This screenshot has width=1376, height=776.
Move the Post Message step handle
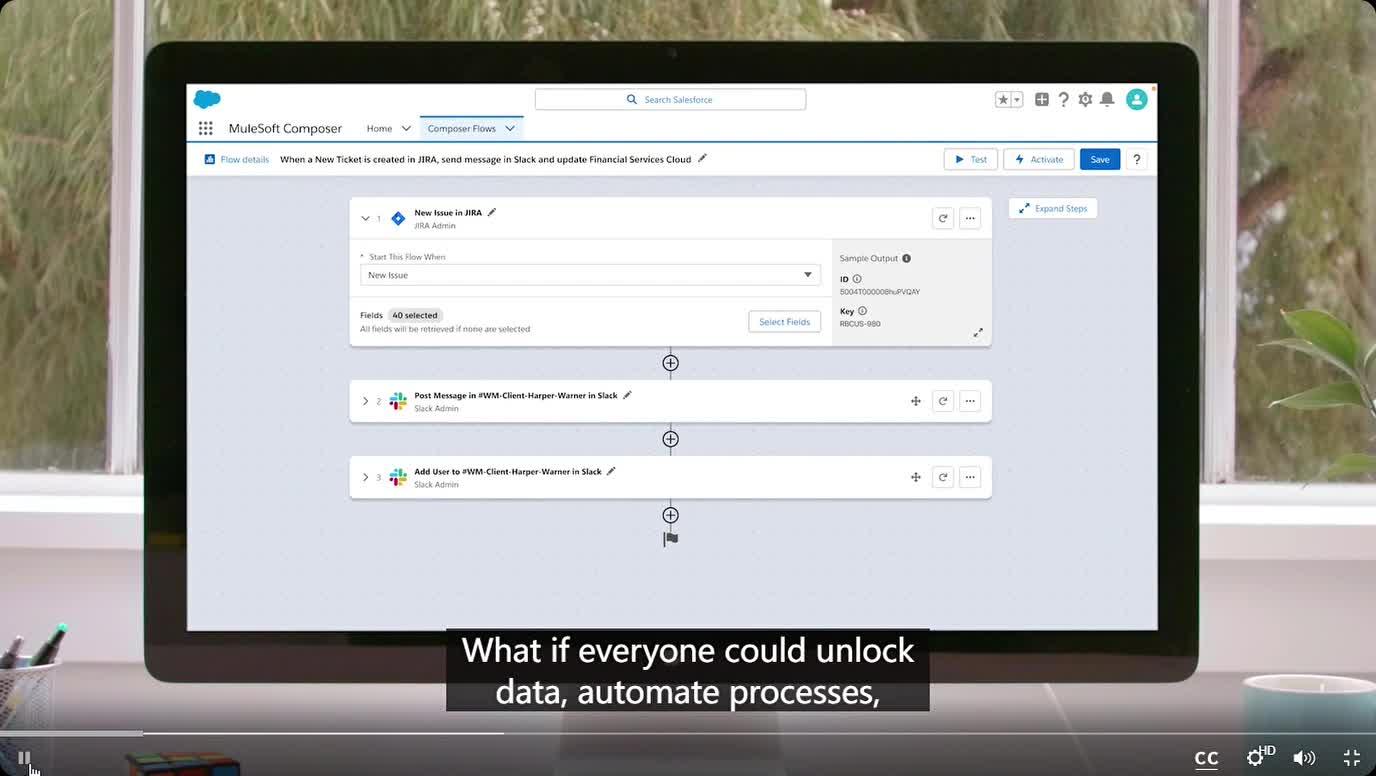click(915, 401)
